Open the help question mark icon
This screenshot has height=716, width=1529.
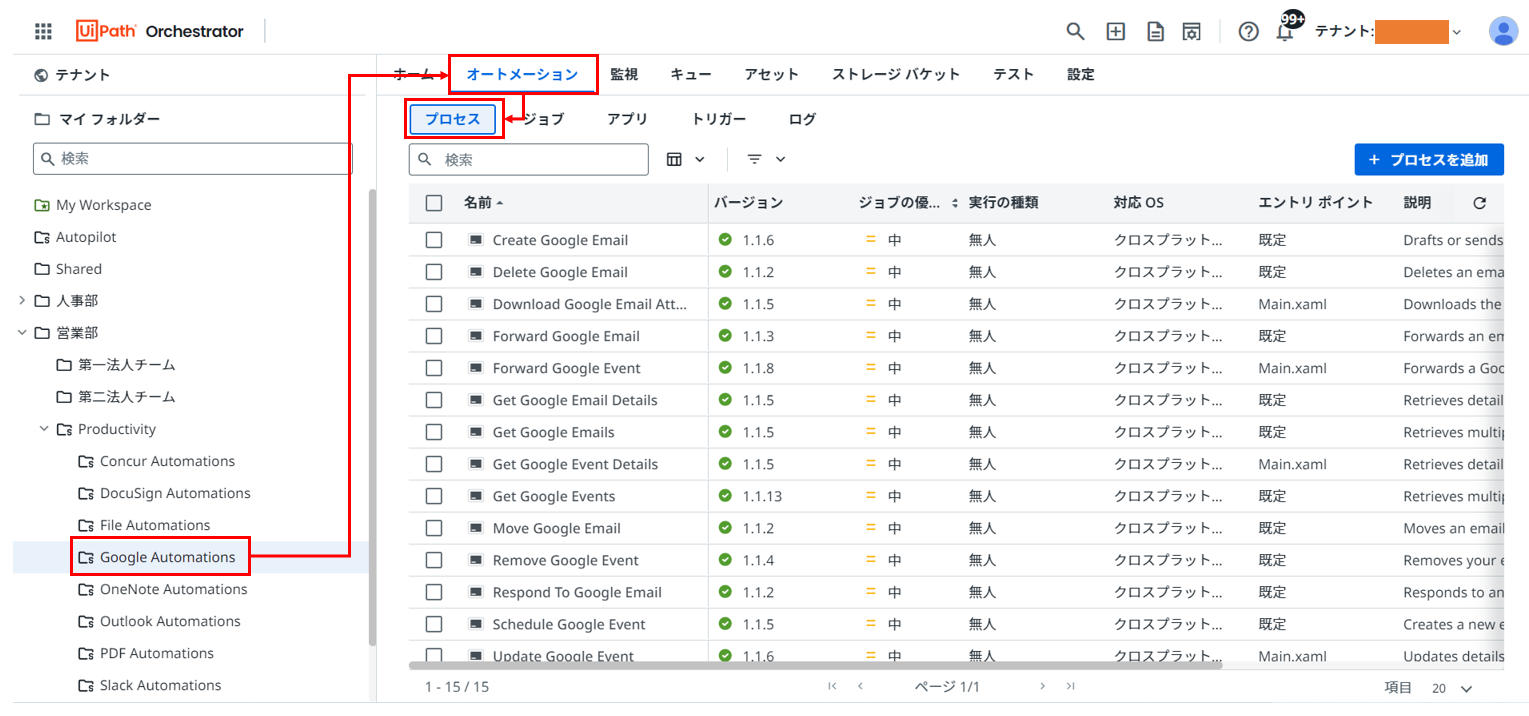coord(1248,31)
